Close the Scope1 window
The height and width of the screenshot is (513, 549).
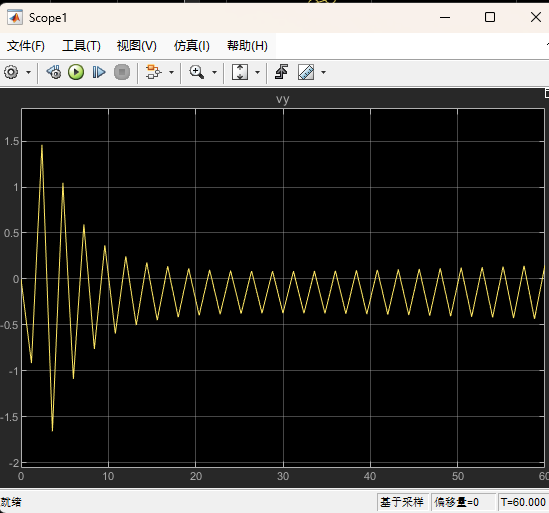point(536,17)
